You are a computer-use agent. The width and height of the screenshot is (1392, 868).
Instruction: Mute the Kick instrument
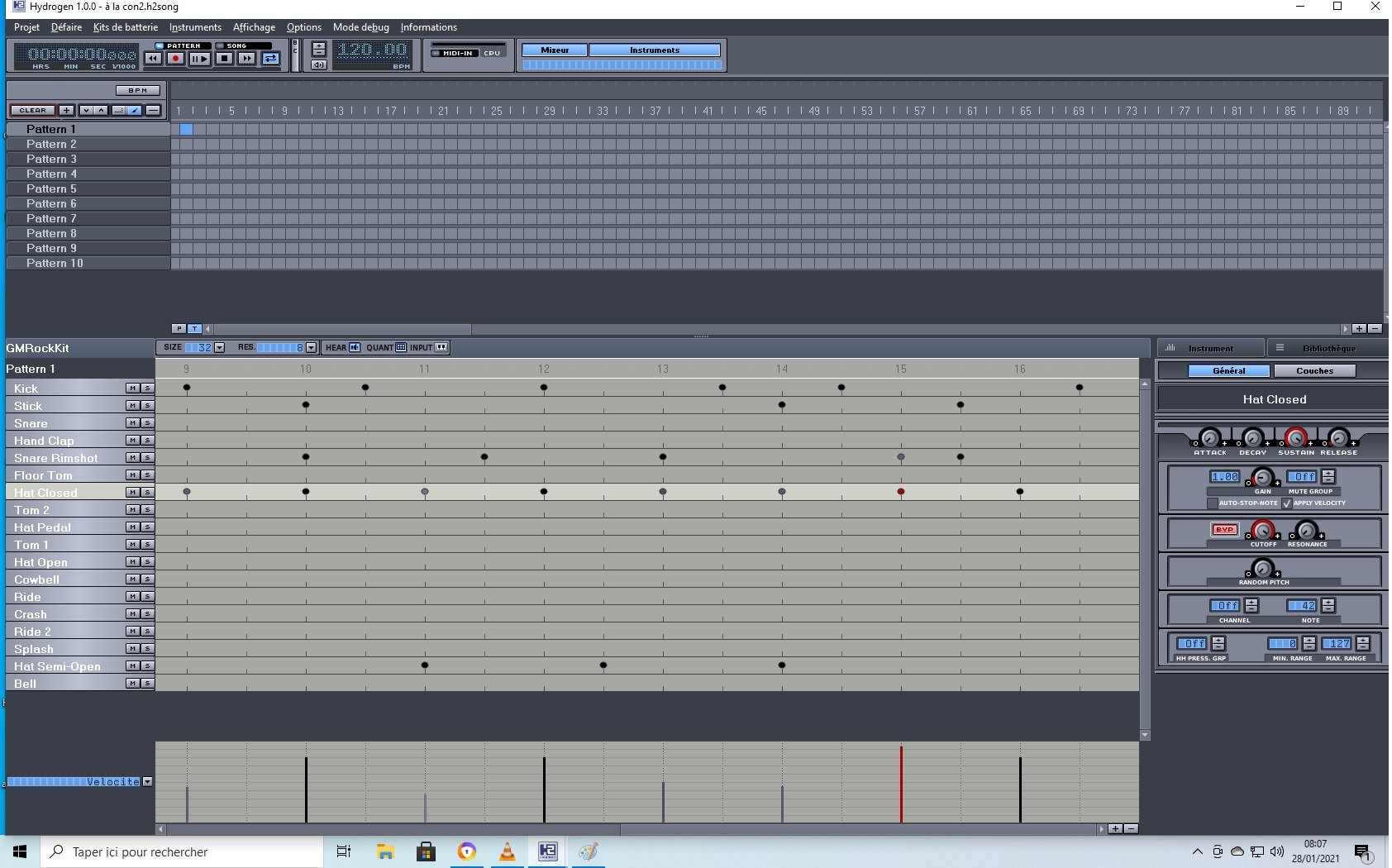(x=132, y=389)
